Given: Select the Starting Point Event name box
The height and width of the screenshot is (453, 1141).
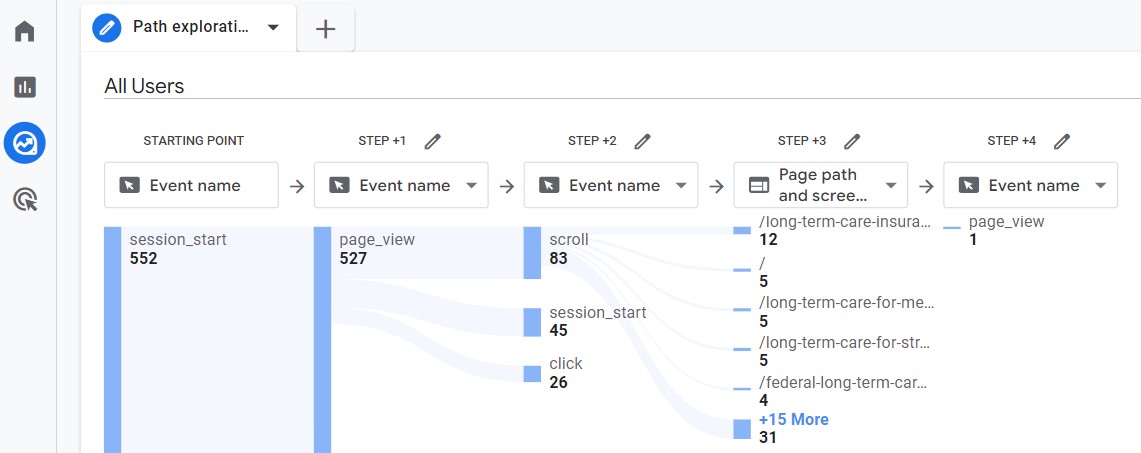Looking at the screenshot, I should click(x=191, y=185).
